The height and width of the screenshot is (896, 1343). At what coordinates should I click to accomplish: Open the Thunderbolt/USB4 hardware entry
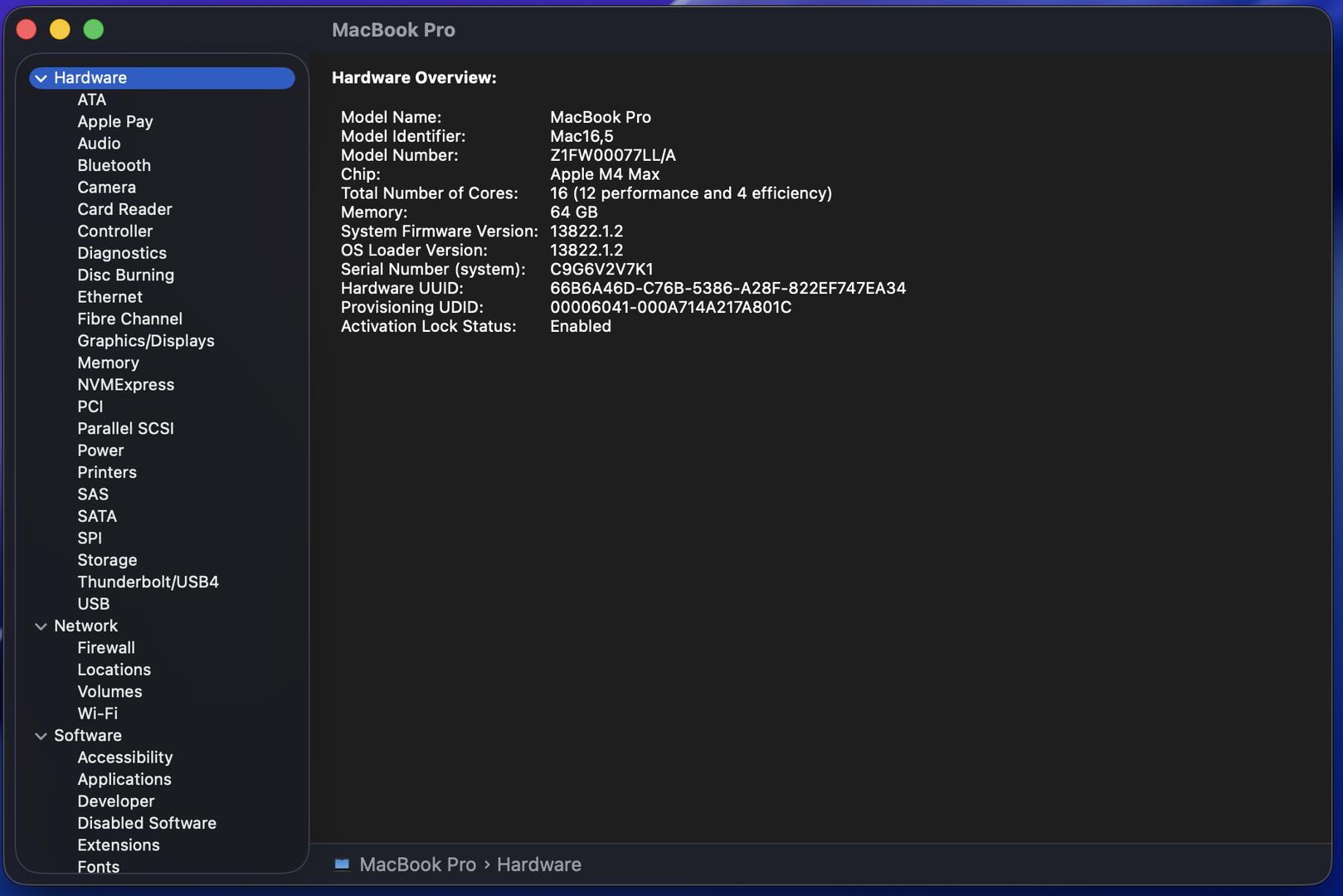148,582
